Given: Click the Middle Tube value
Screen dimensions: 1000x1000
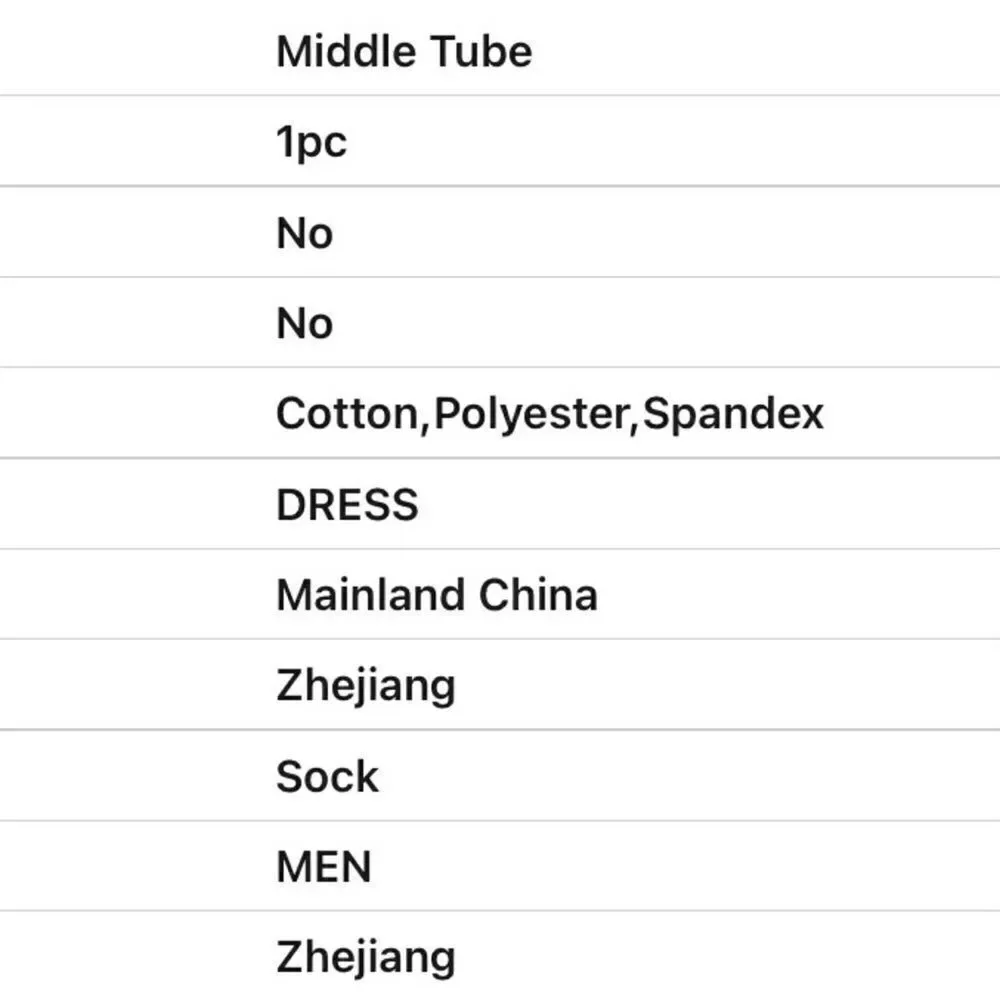Looking at the screenshot, I should click(404, 51).
